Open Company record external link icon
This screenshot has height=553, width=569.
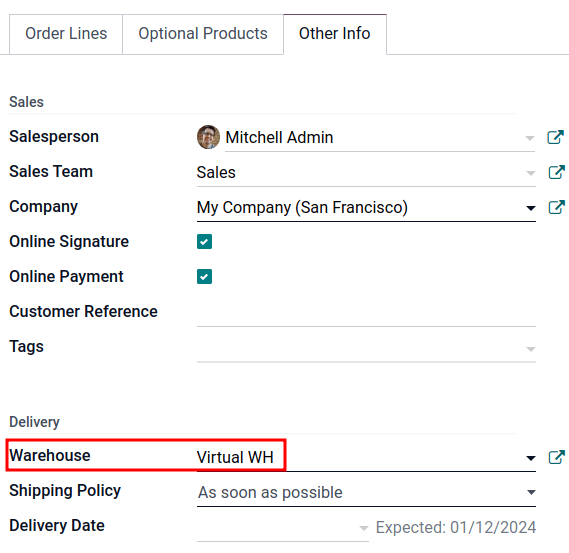click(x=556, y=207)
